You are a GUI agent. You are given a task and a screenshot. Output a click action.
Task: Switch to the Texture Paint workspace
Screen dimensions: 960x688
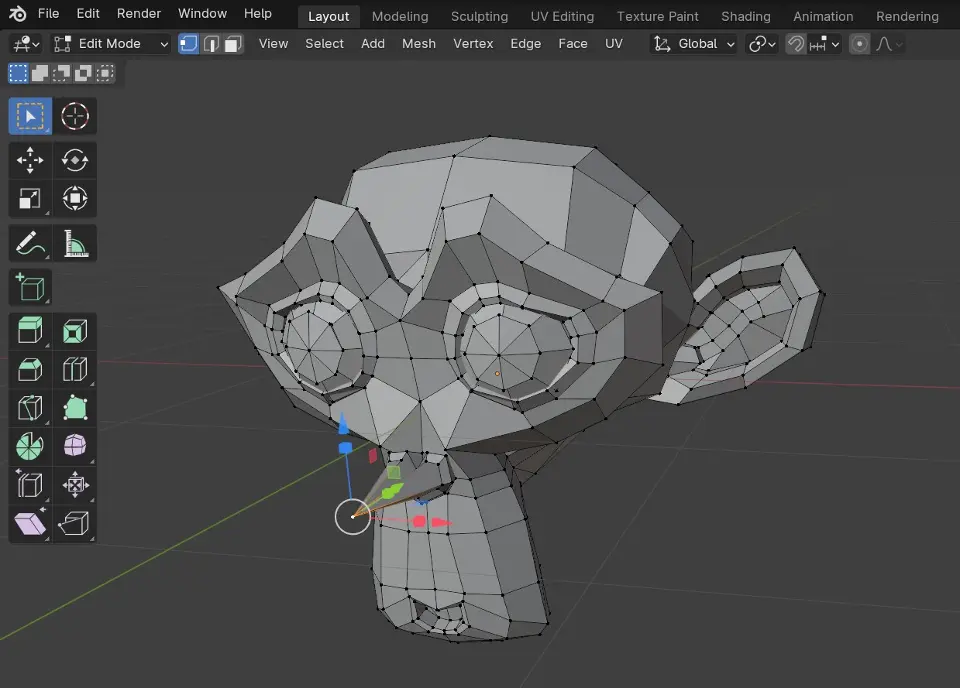658,17
